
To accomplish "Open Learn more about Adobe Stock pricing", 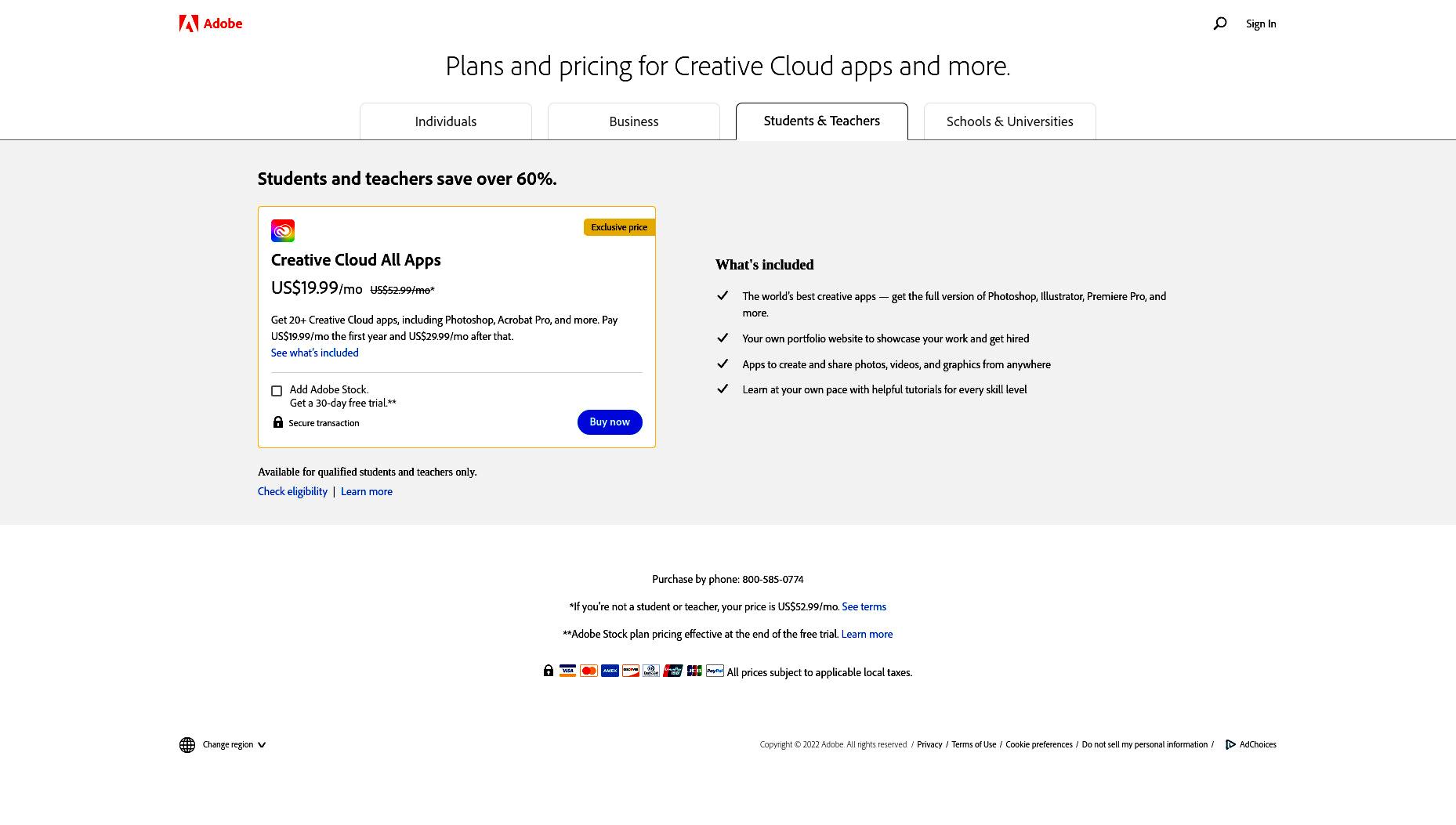I will click(867, 634).
